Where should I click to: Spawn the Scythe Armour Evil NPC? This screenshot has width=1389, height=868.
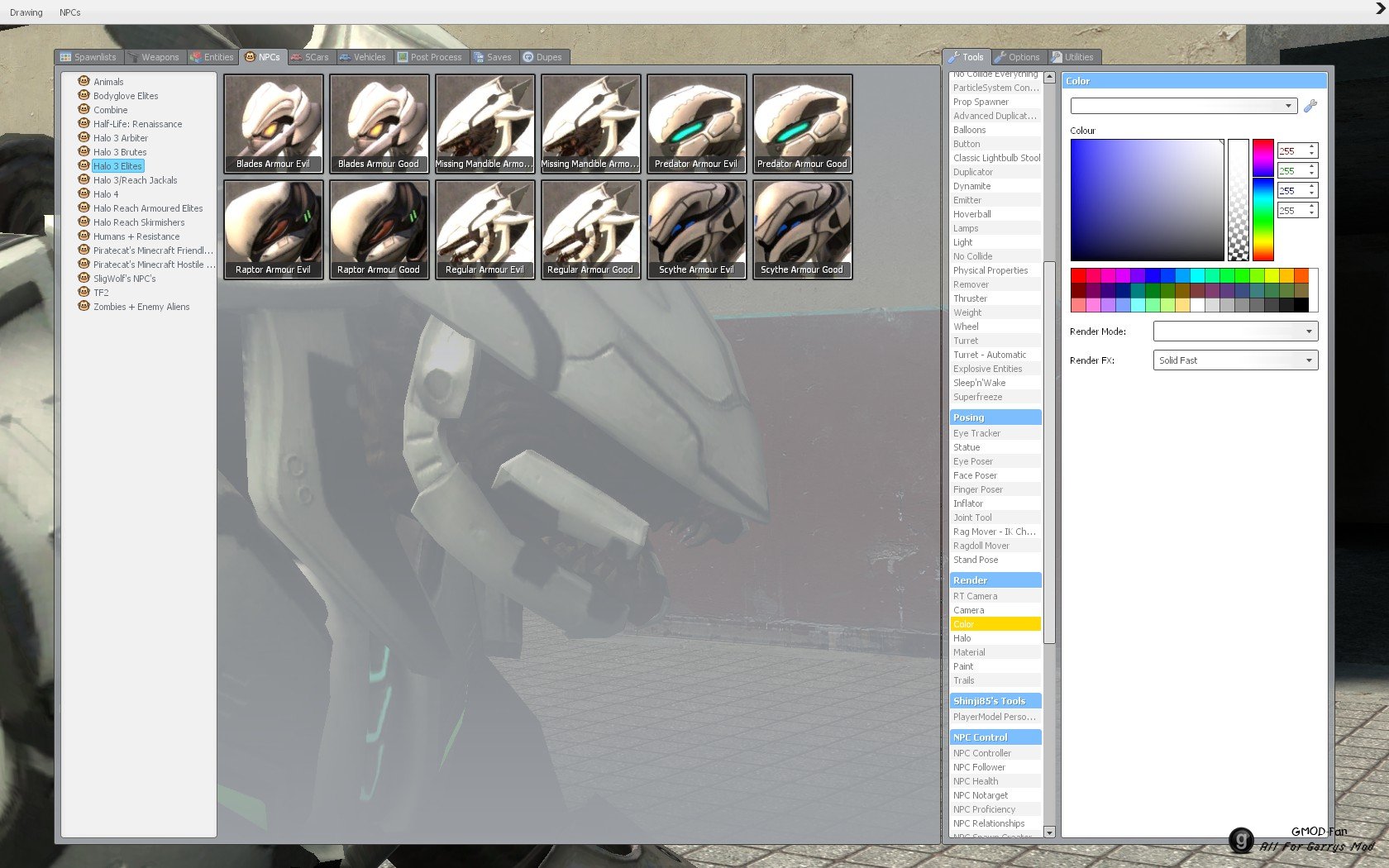696,229
